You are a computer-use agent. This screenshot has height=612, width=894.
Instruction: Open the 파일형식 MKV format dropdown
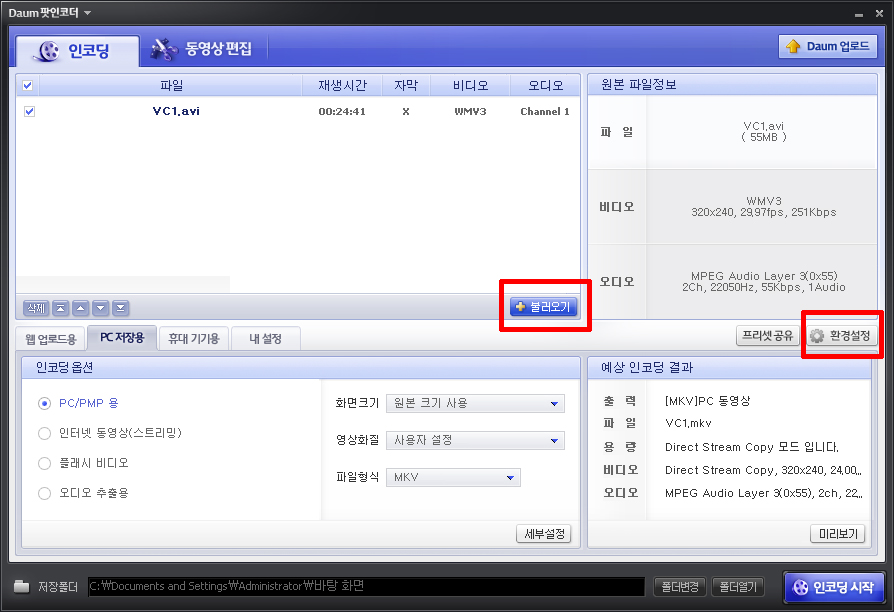click(453, 477)
